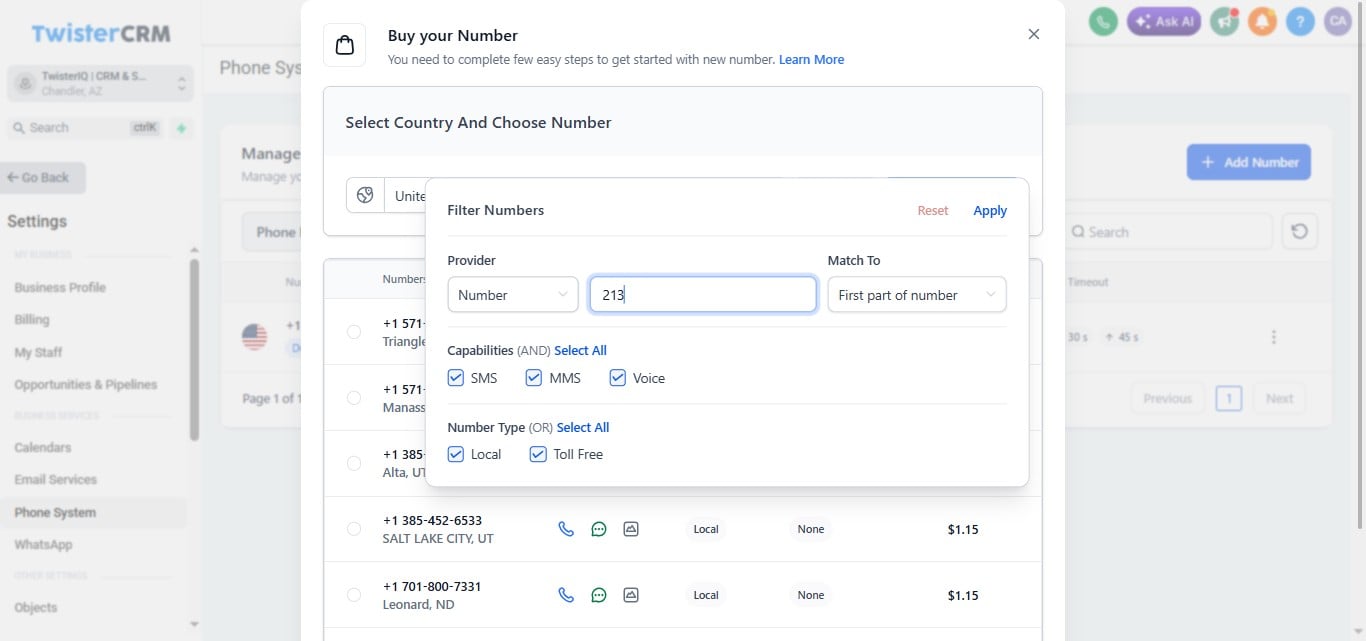Click voice phone icon for 385-452-6533
Viewport: 1366px width, 641px height.
[566, 529]
